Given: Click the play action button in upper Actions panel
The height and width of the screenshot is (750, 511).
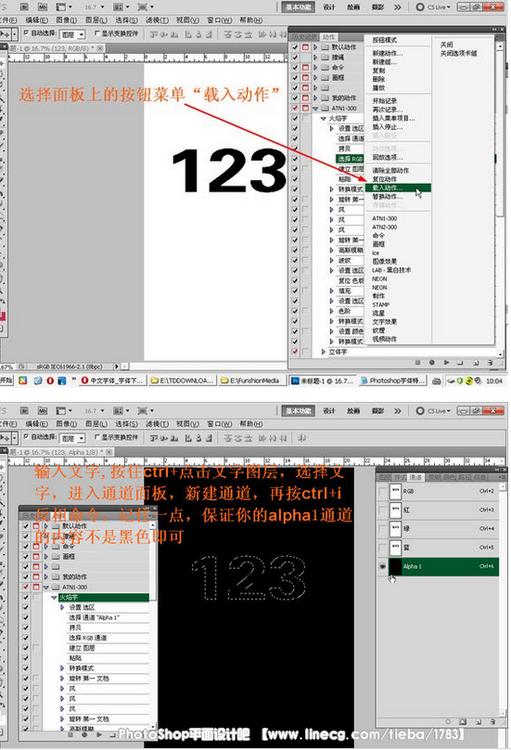Looking at the screenshot, I should 446,363.
